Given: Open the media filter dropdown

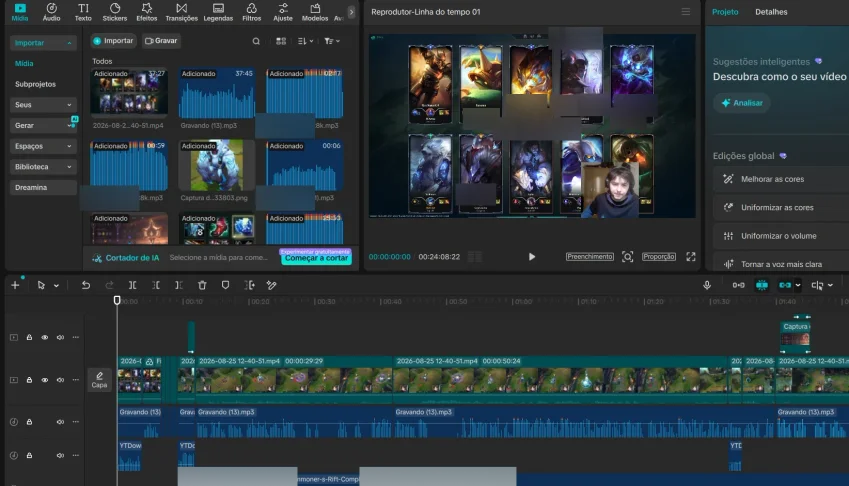Looking at the screenshot, I should 332,41.
